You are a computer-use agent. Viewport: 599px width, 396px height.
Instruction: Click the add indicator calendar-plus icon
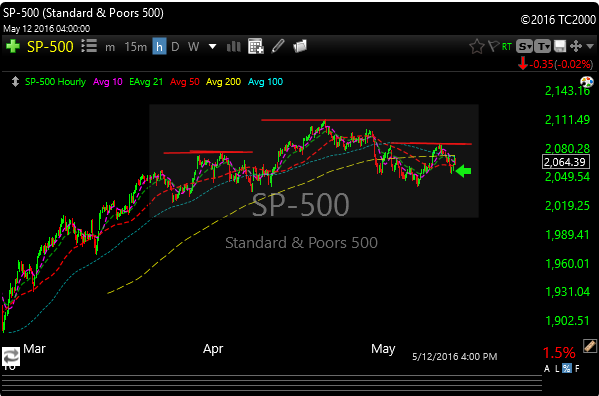click(256, 46)
